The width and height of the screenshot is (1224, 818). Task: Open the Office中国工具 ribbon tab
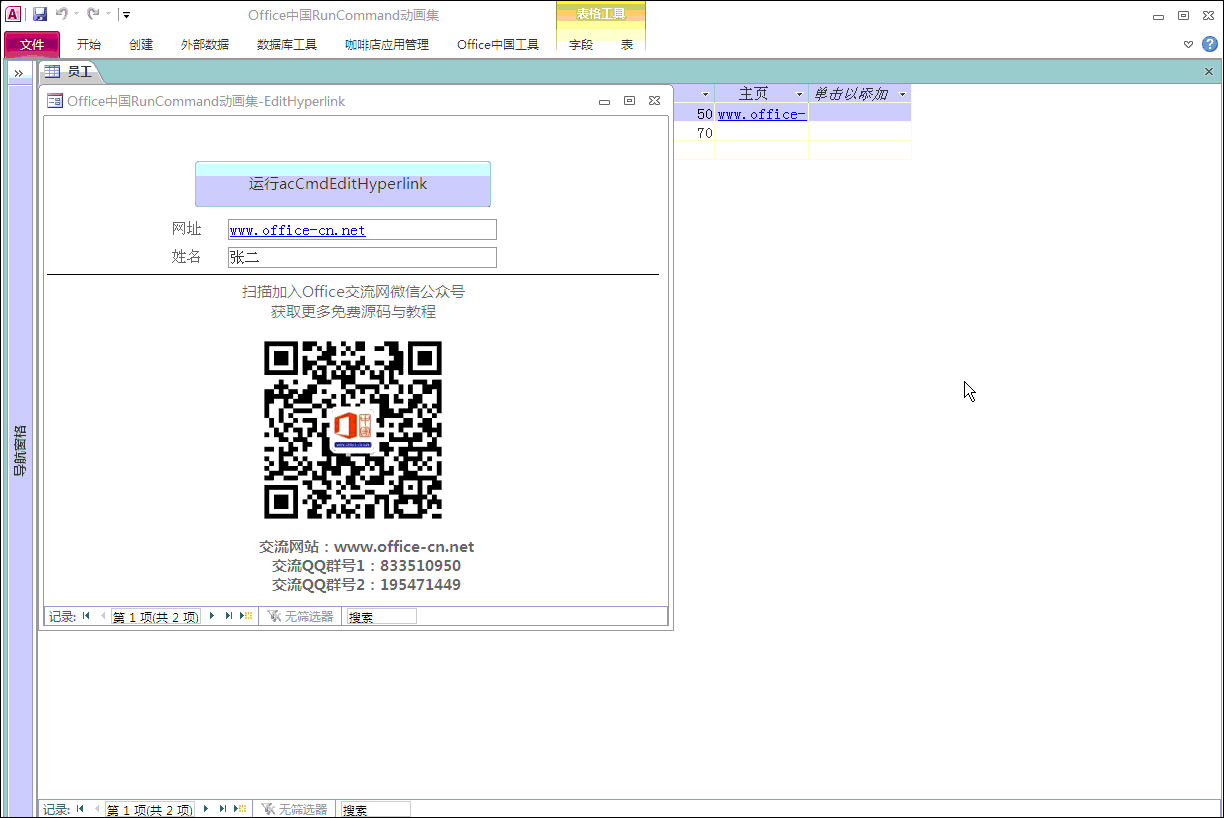pos(498,45)
